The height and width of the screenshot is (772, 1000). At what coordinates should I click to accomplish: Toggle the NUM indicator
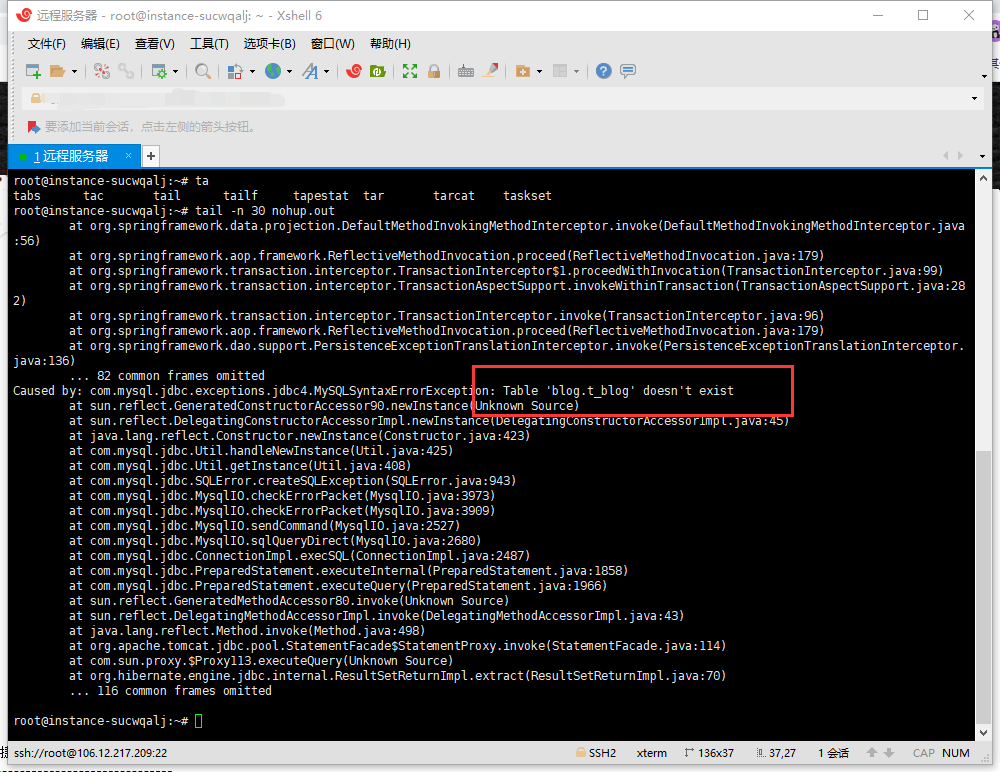point(955,752)
